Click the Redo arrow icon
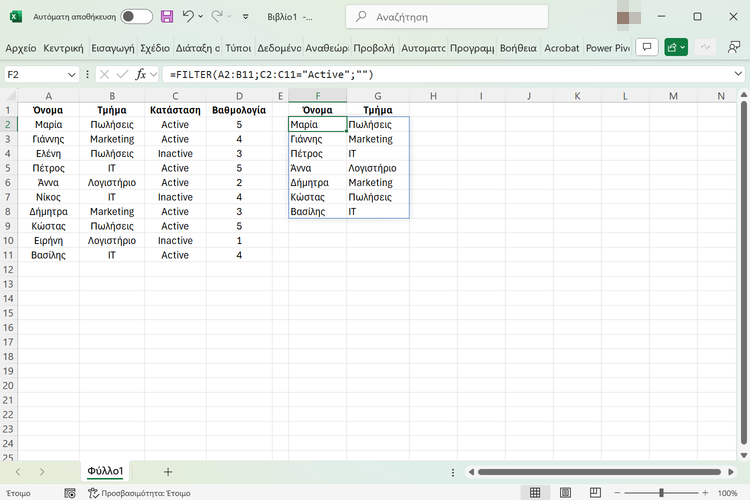Viewport: 750px width, 500px height. pyautogui.click(x=217, y=17)
